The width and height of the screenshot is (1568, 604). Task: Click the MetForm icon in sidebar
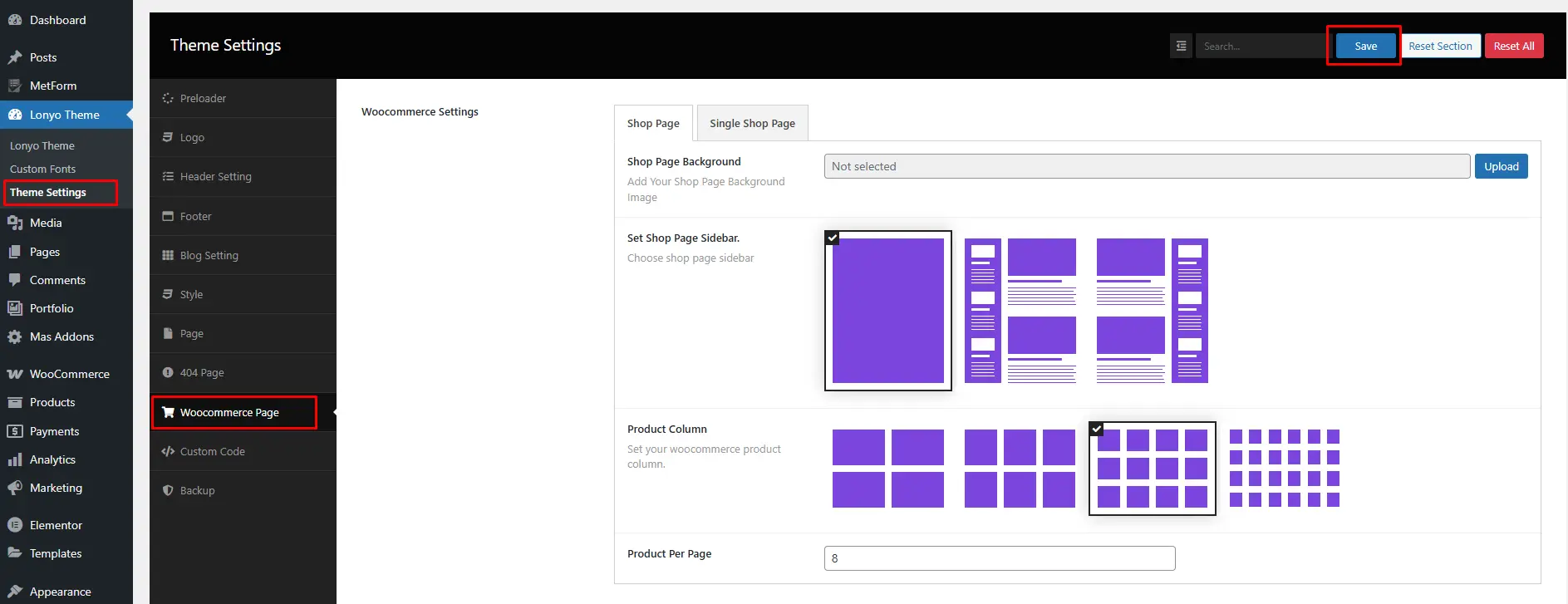14,86
